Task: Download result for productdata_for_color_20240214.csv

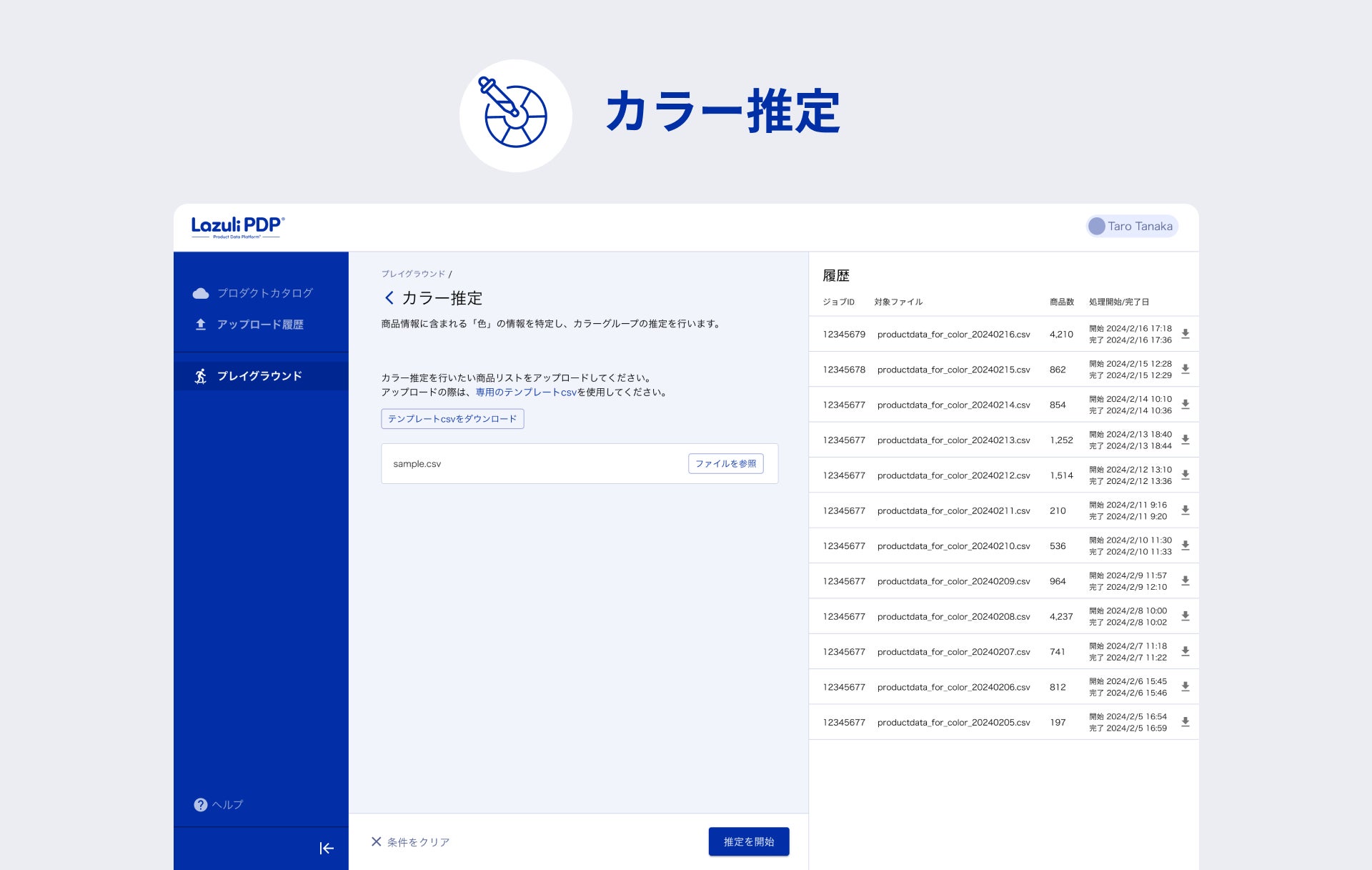Action: click(x=1185, y=405)
